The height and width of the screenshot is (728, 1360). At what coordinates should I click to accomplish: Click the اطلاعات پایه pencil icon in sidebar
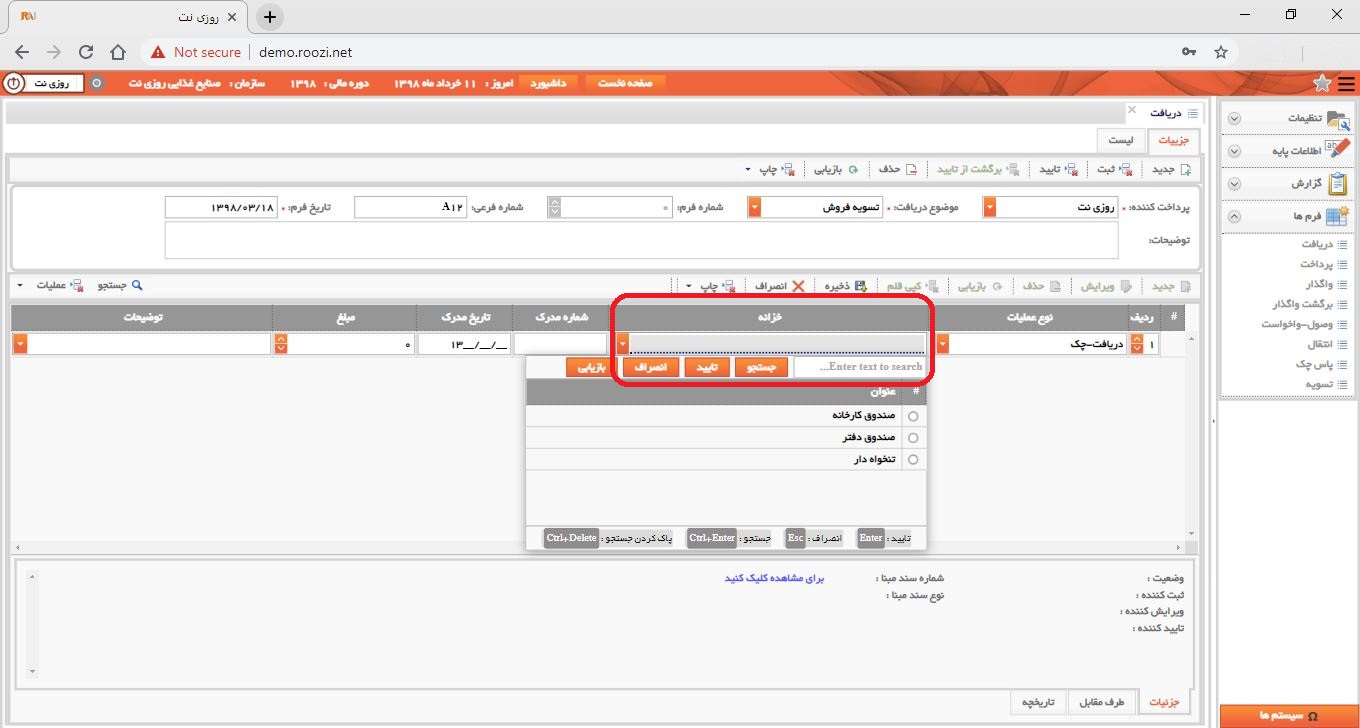pos(1338,150)
